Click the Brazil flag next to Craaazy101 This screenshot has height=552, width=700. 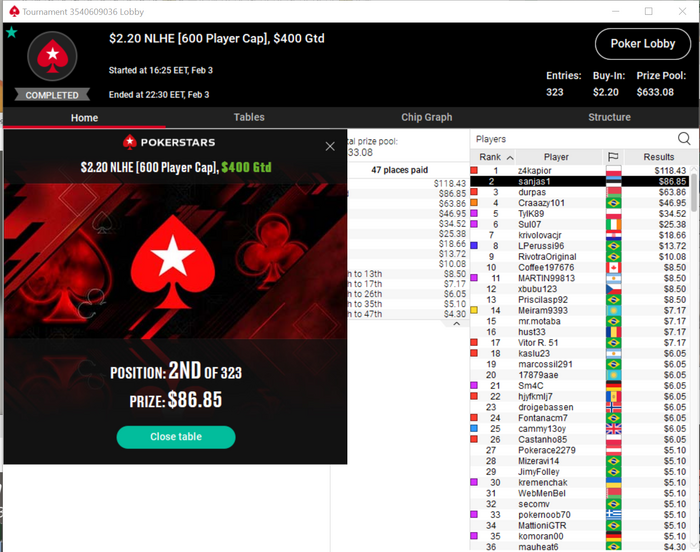point(613,203)
